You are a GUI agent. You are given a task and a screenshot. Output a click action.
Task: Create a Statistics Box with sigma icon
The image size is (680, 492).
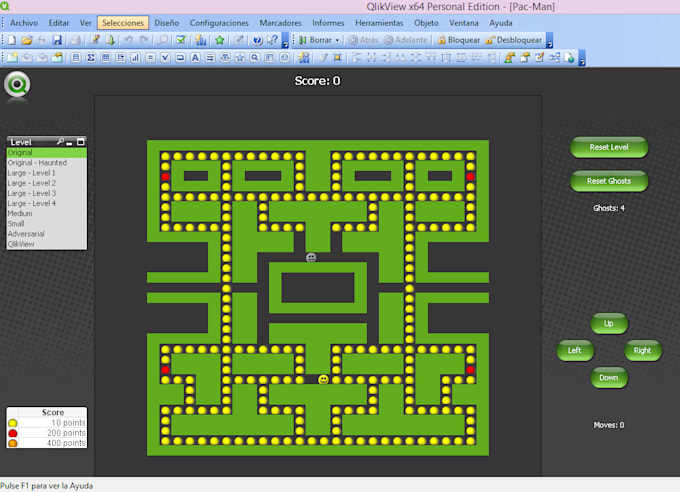point(91,57)
